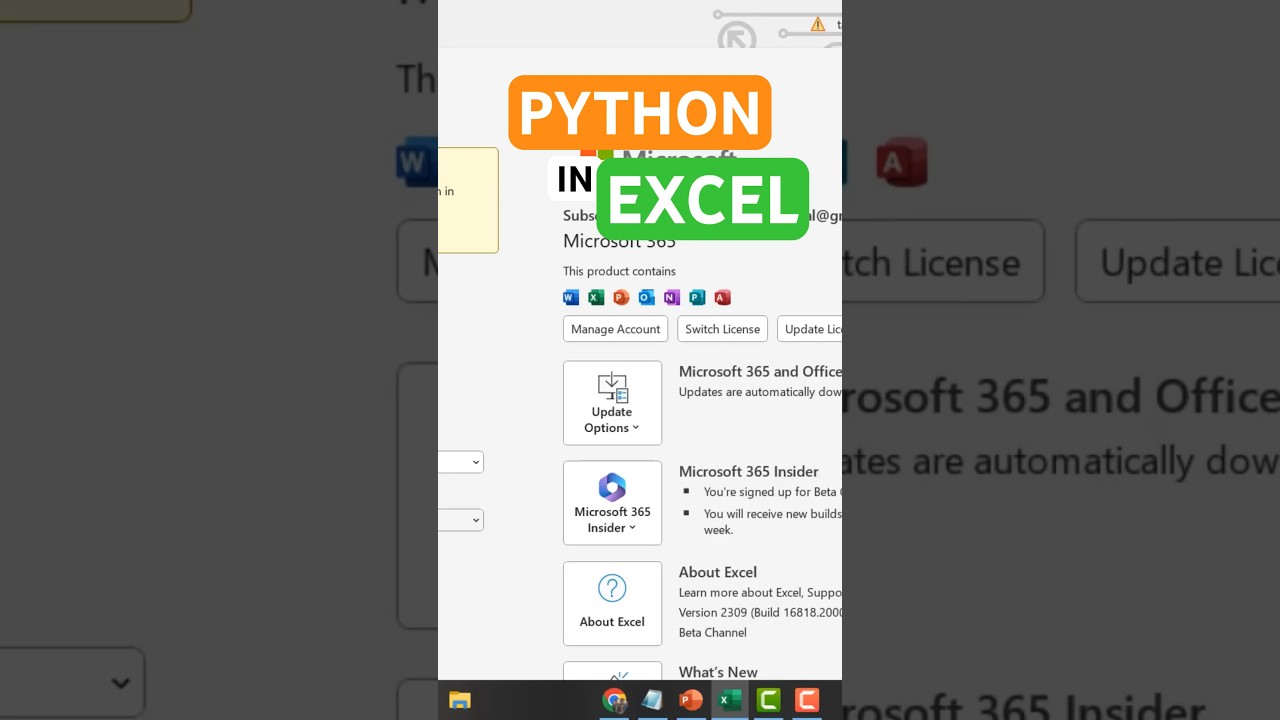
Task: Click the blurred background dropdown chevron
Action: pos(121,684)
